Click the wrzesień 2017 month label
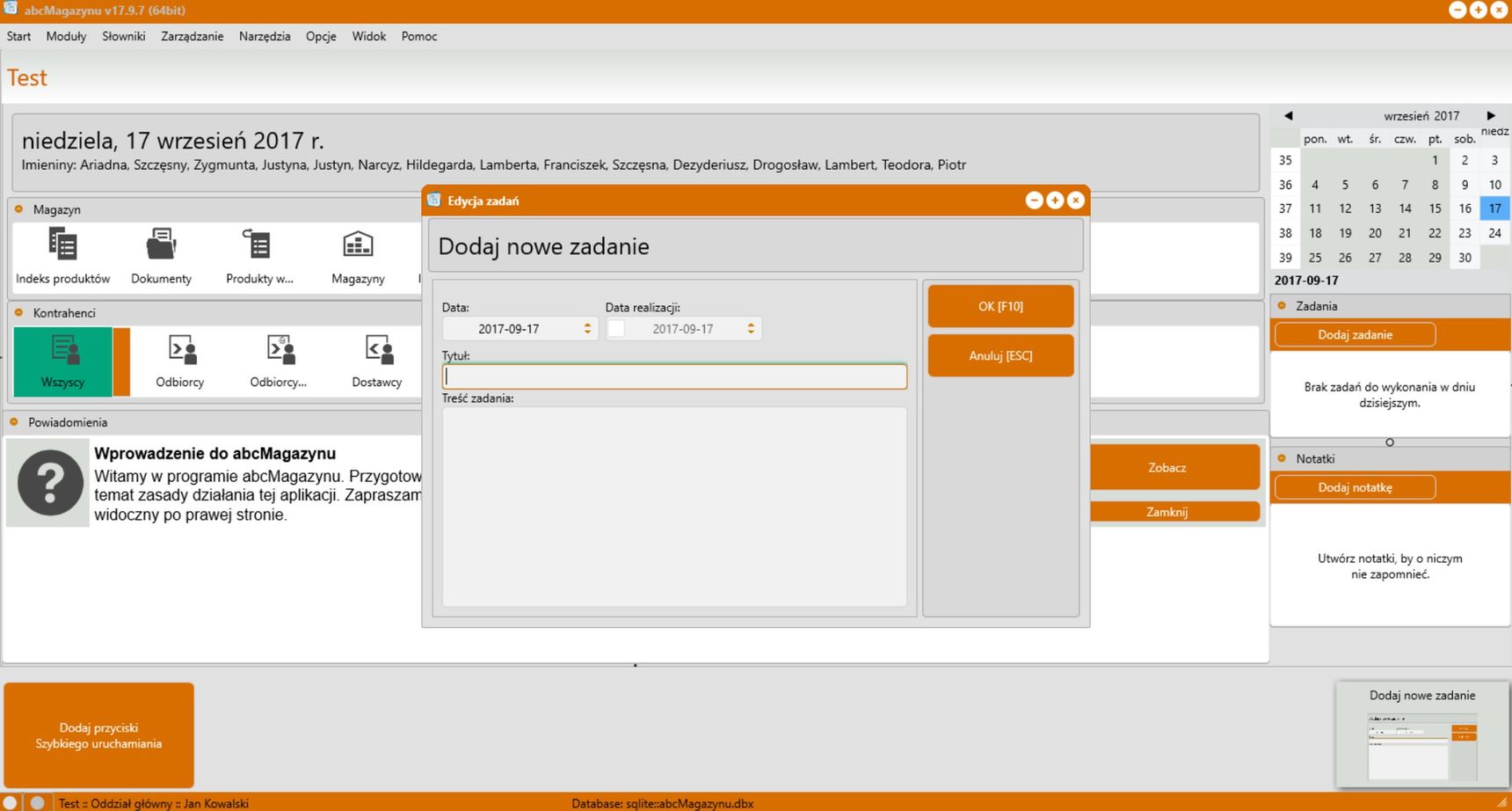The width and height of the screenshot is (1512, 811). pos(1421,116)
